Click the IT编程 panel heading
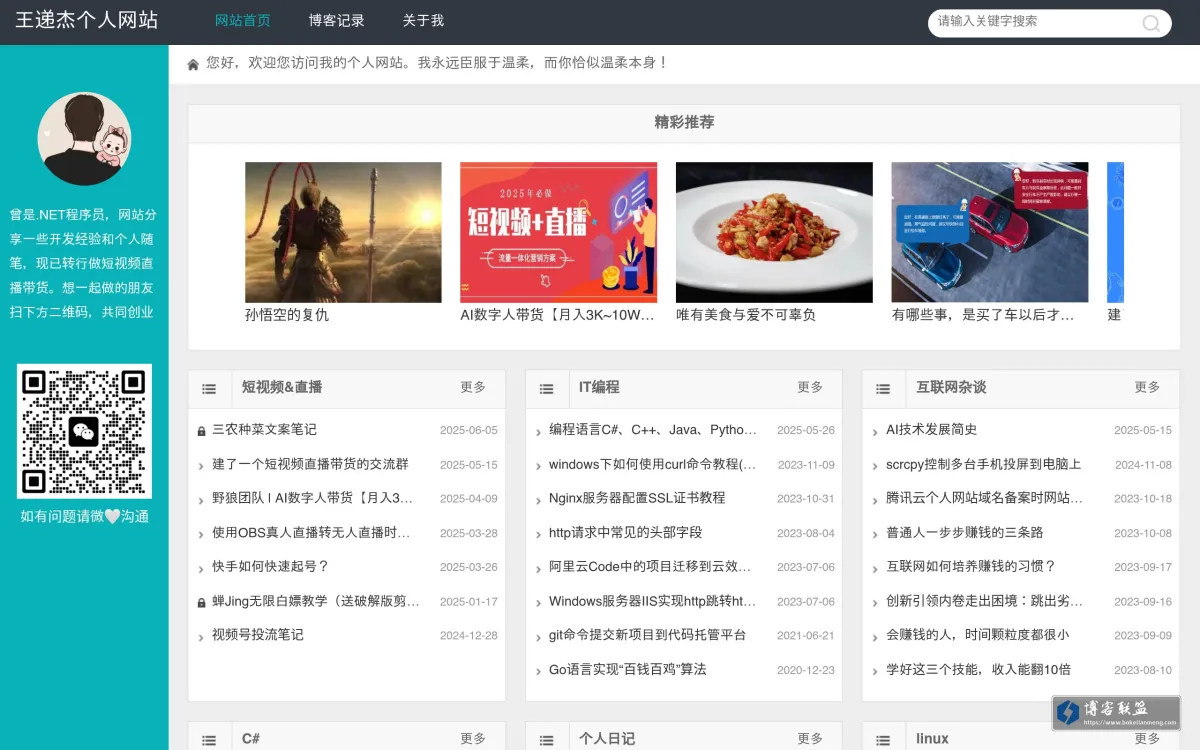Image resolution: width=1200 pixels, height=750 pixels. tap(599, 387)
